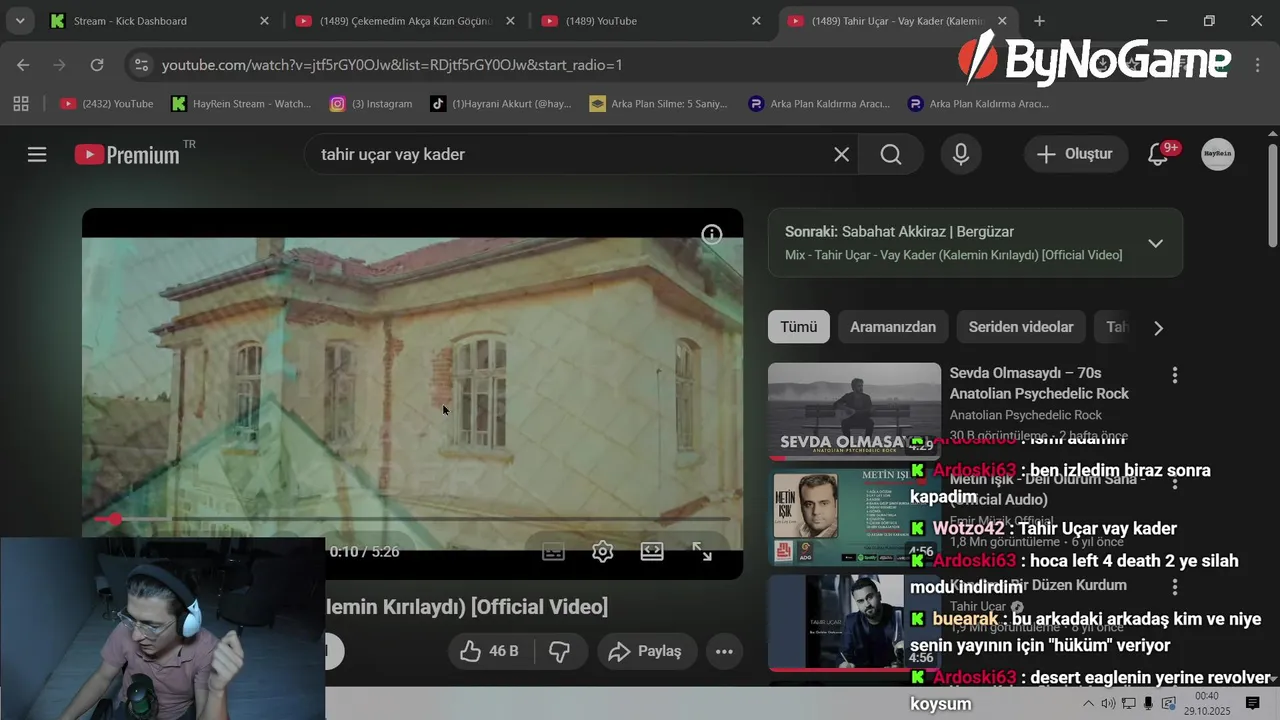The height and width of the screenshot is (720, 1280).
Task: Open options for Sevda Olmasaydı video
Action: tap(1175, 375)
